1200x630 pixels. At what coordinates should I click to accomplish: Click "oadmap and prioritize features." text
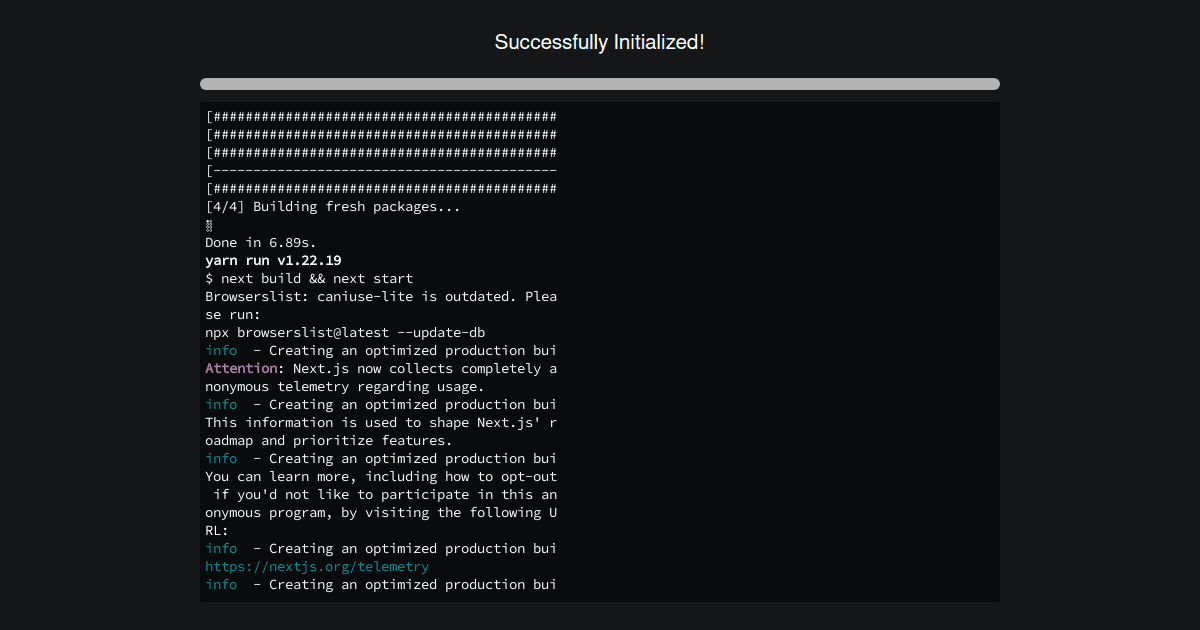pos(329,441)
